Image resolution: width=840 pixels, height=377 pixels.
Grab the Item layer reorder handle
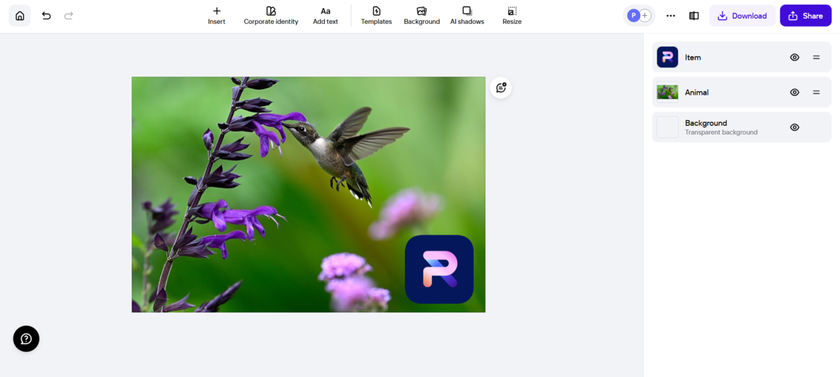816,57
